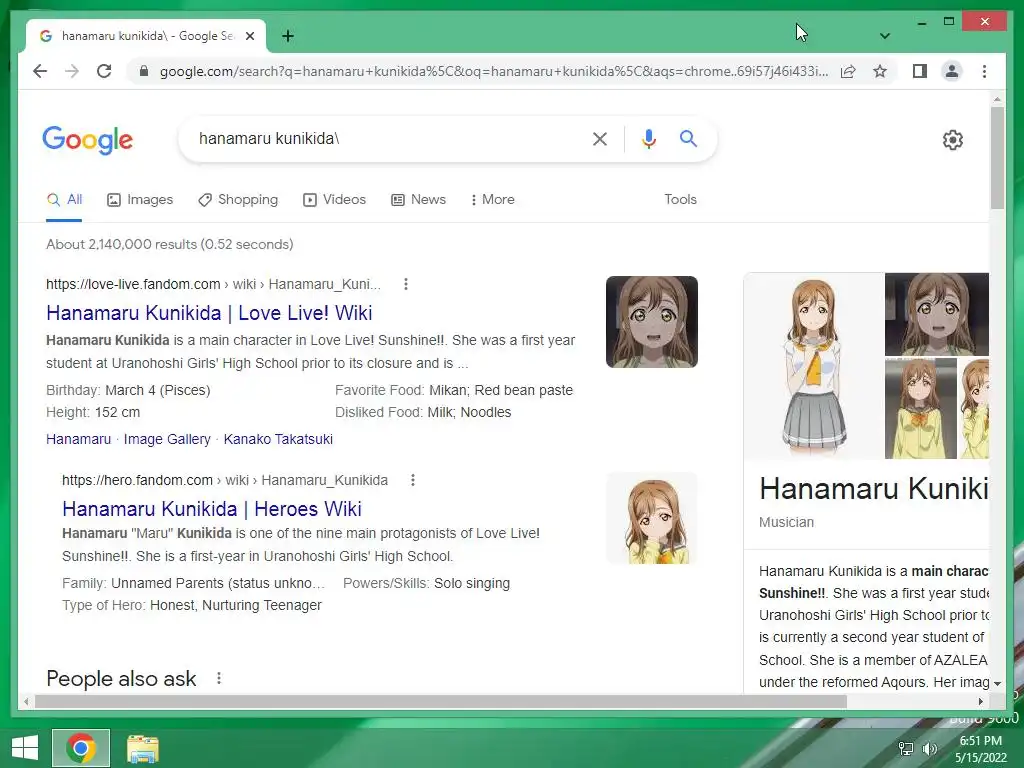Start voice search with the microphone icon
This screenshot has height=768, width=1024.
[648, 138]
